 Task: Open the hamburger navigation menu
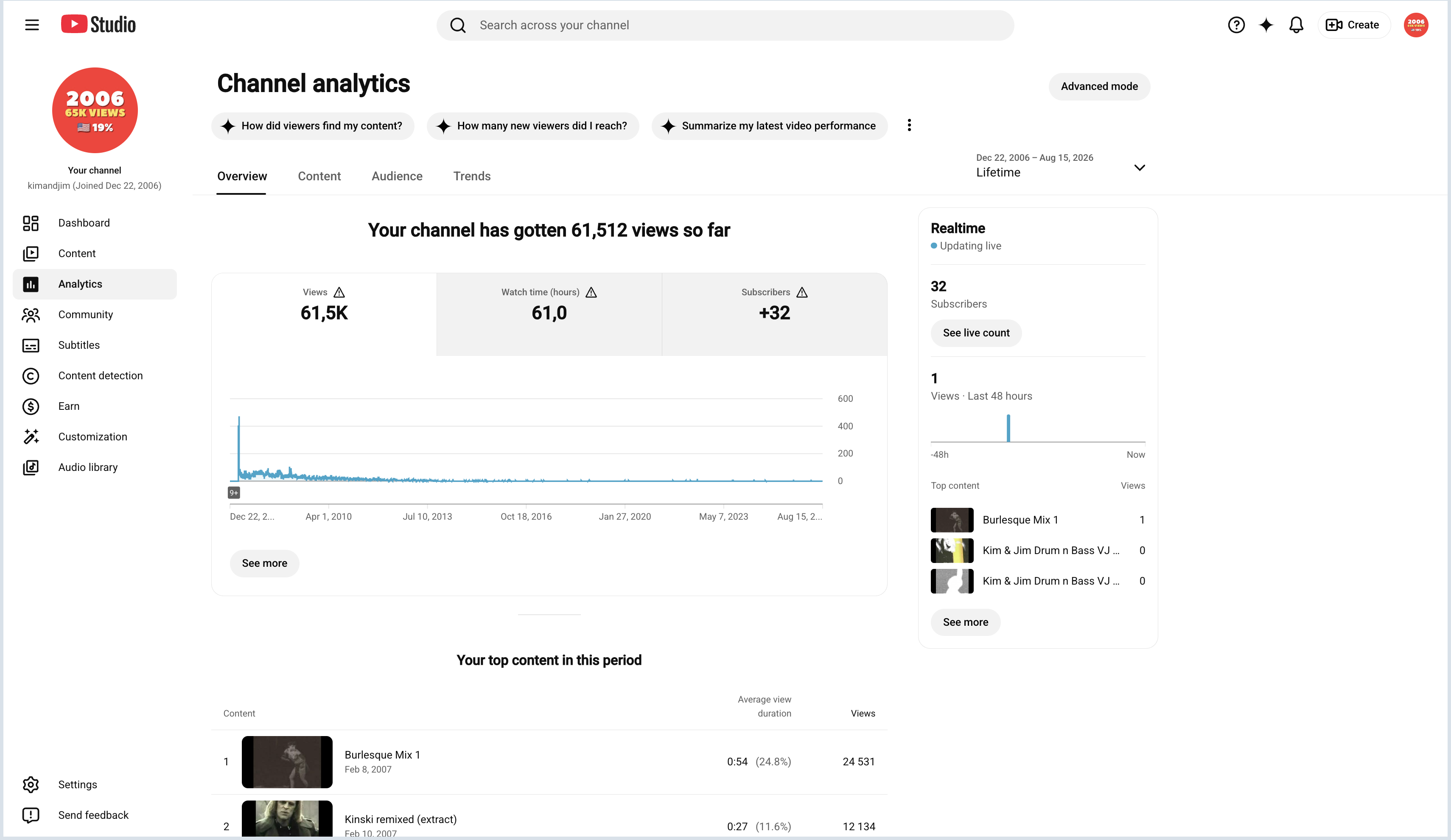point(32,25)
